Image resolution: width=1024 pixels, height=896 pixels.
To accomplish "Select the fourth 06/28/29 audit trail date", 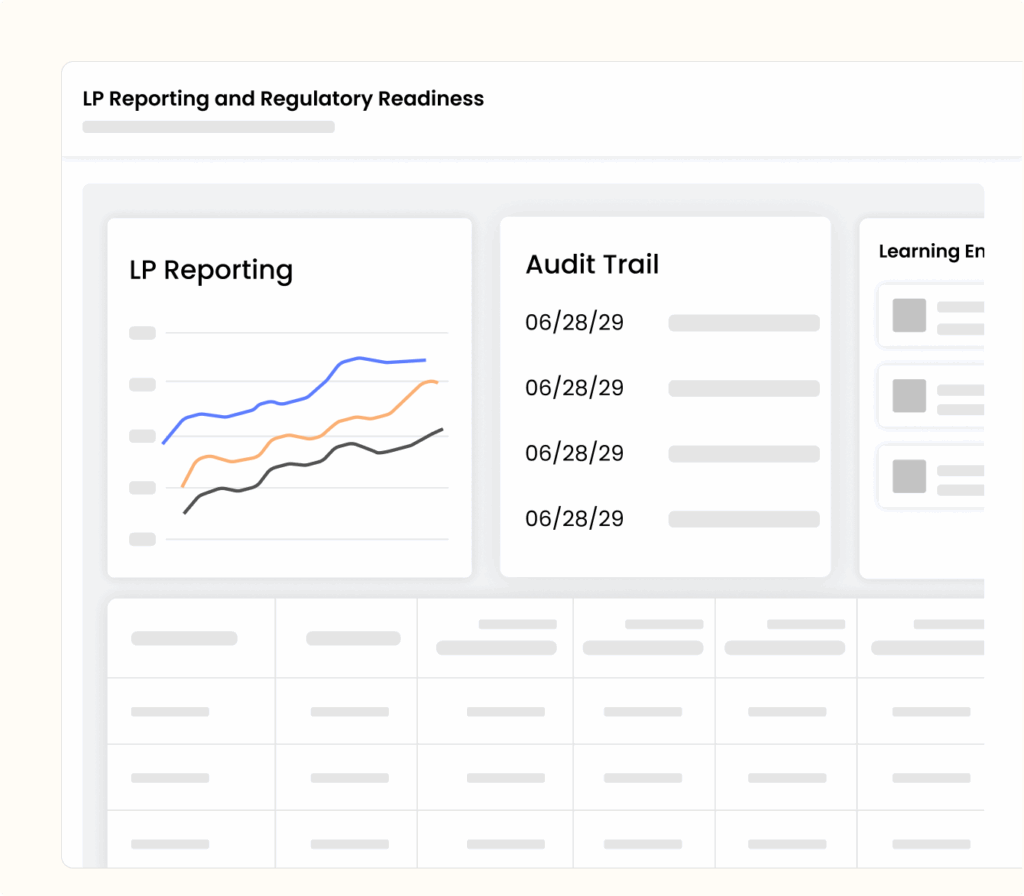I will (574, 519).
